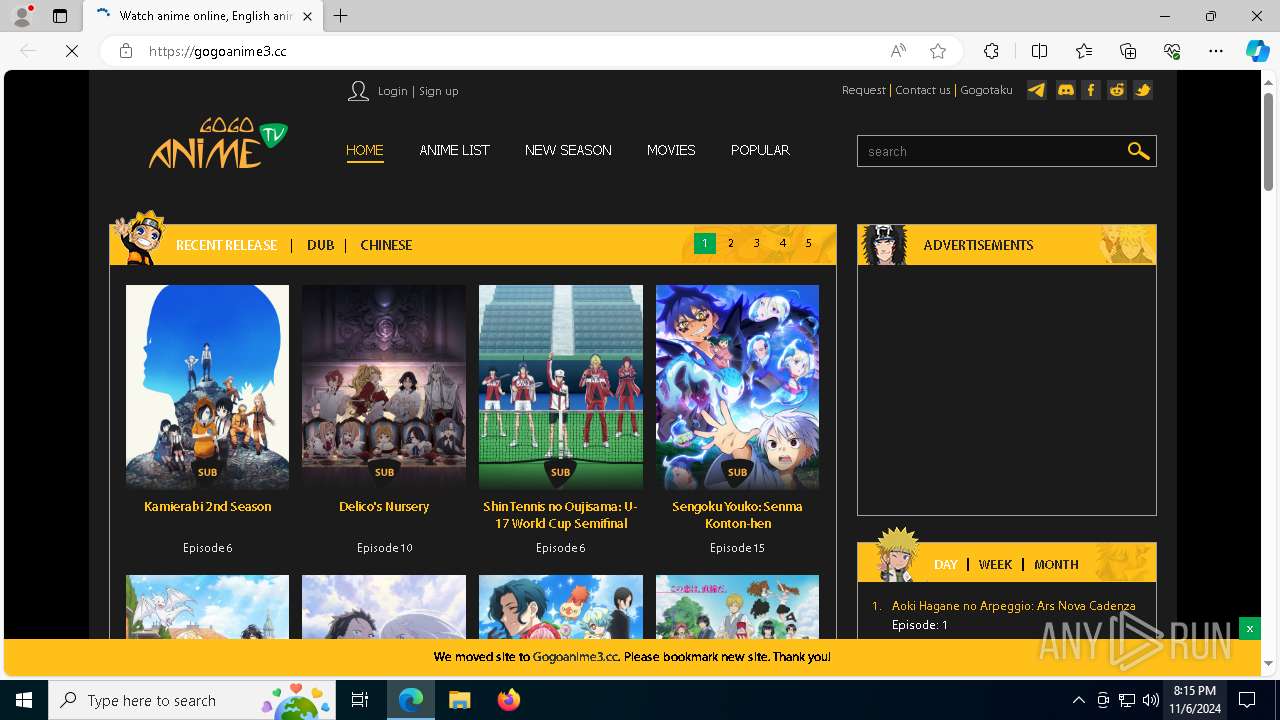Open a new browser tab
1280x720 pixels.
click(341, 16)
